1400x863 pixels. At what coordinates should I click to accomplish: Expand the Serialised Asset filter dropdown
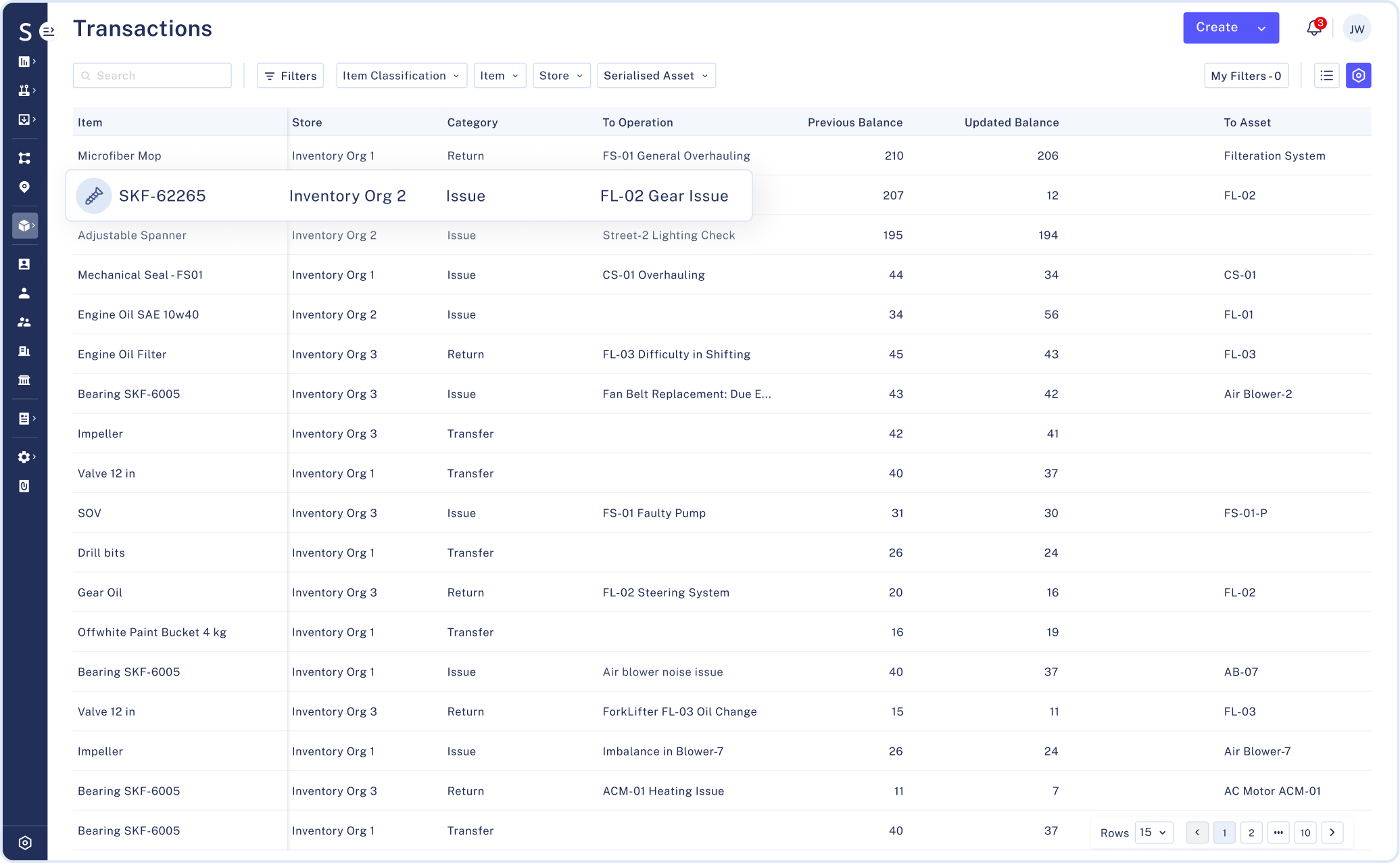pyautogui.click(x=656, y=76)
